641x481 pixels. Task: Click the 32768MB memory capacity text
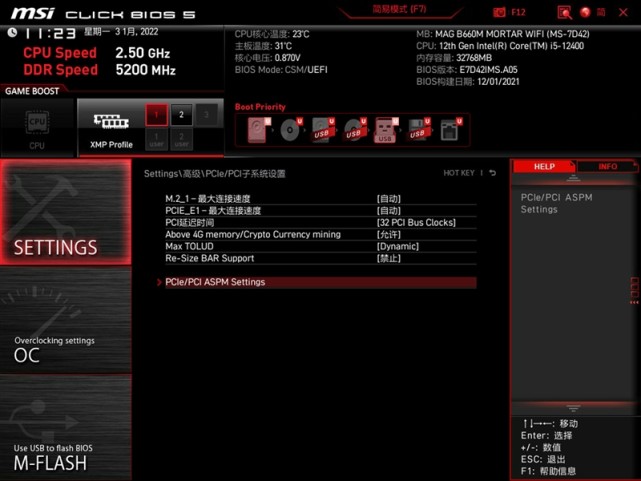pyautogui.click(x=474, y=58)
